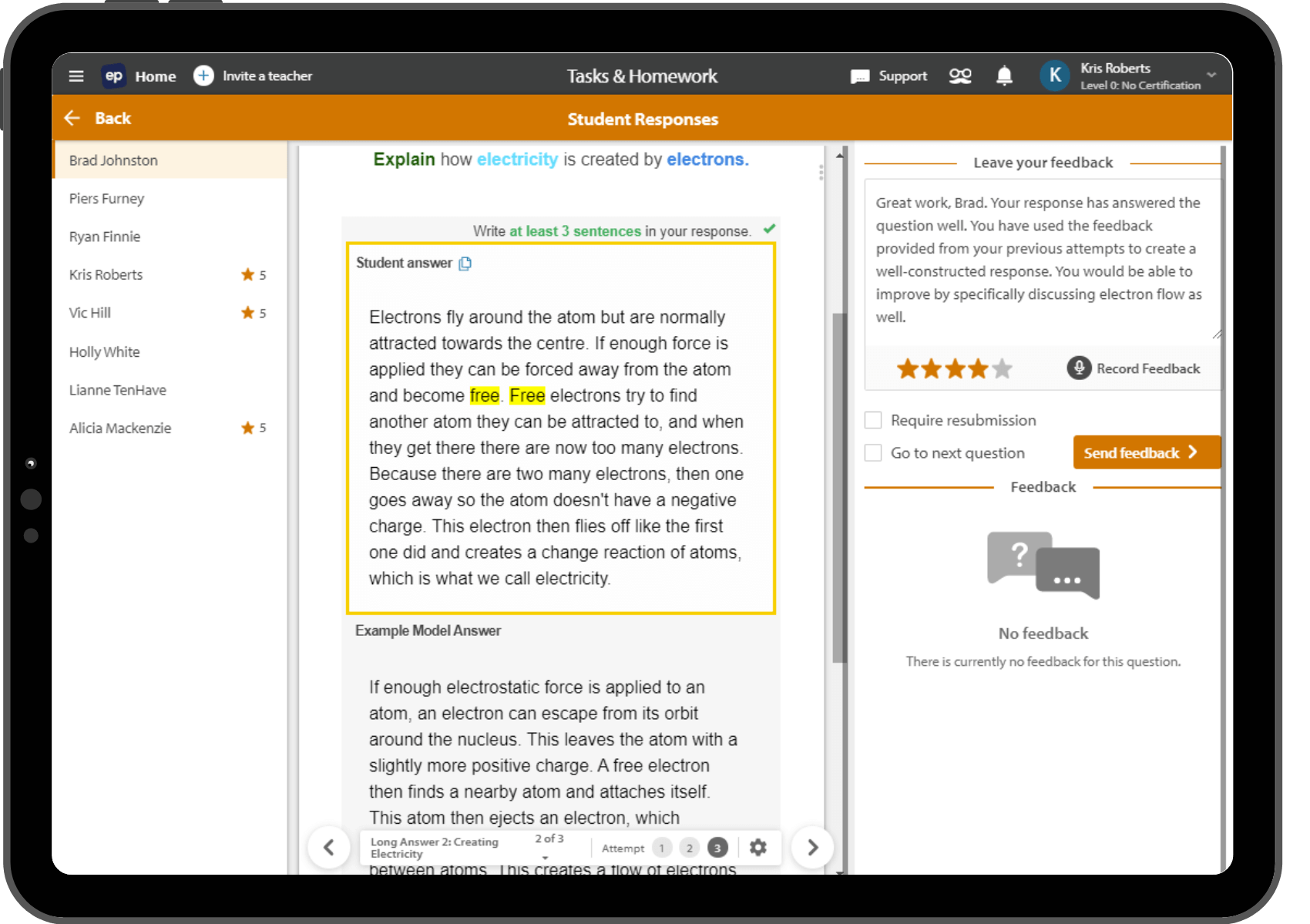The image size is (1310, 924).
Task: Rate response four stars
Action: 979,369
